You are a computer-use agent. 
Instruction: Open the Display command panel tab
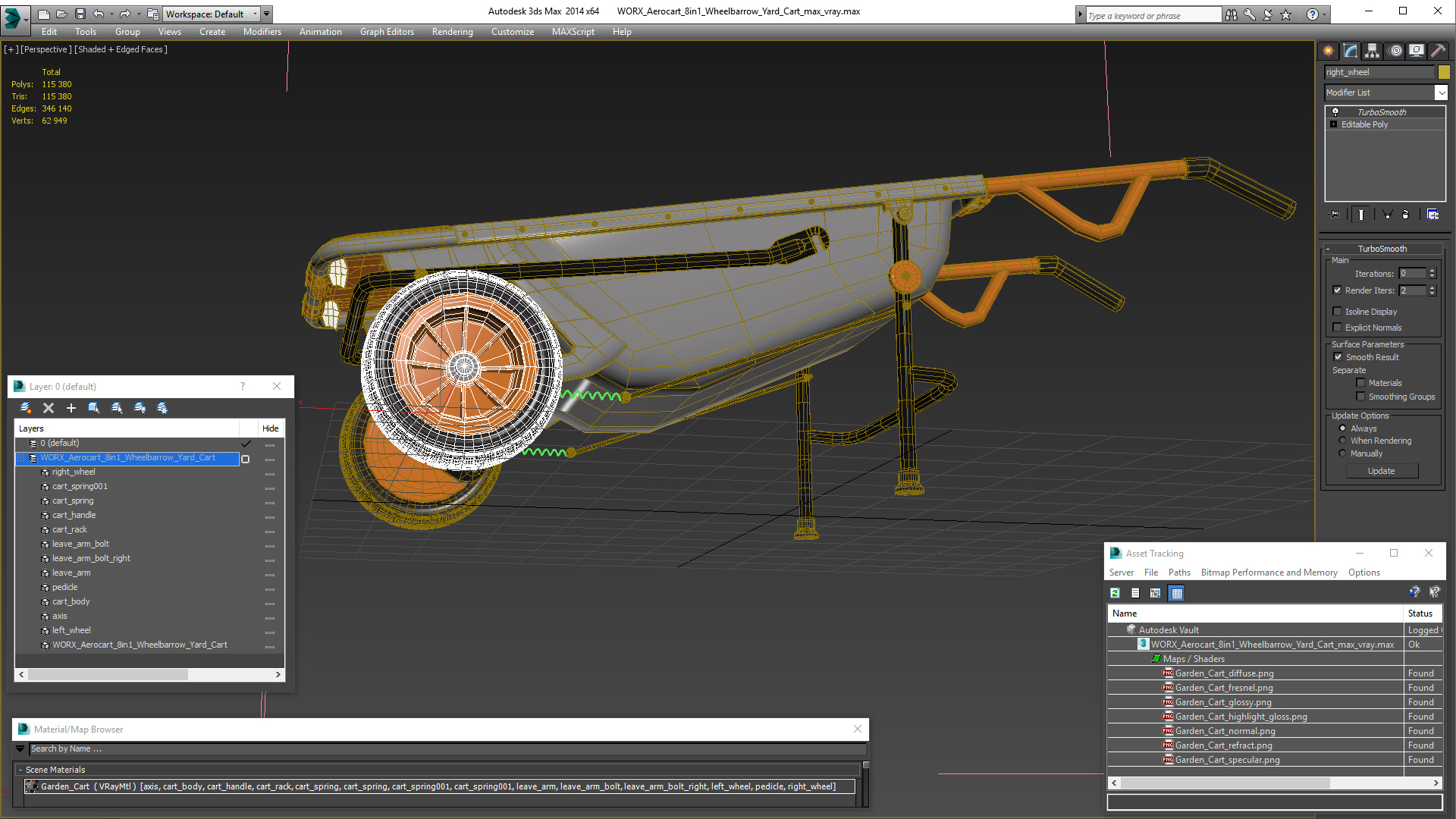pyautogui.click(x=1417, y=51)
